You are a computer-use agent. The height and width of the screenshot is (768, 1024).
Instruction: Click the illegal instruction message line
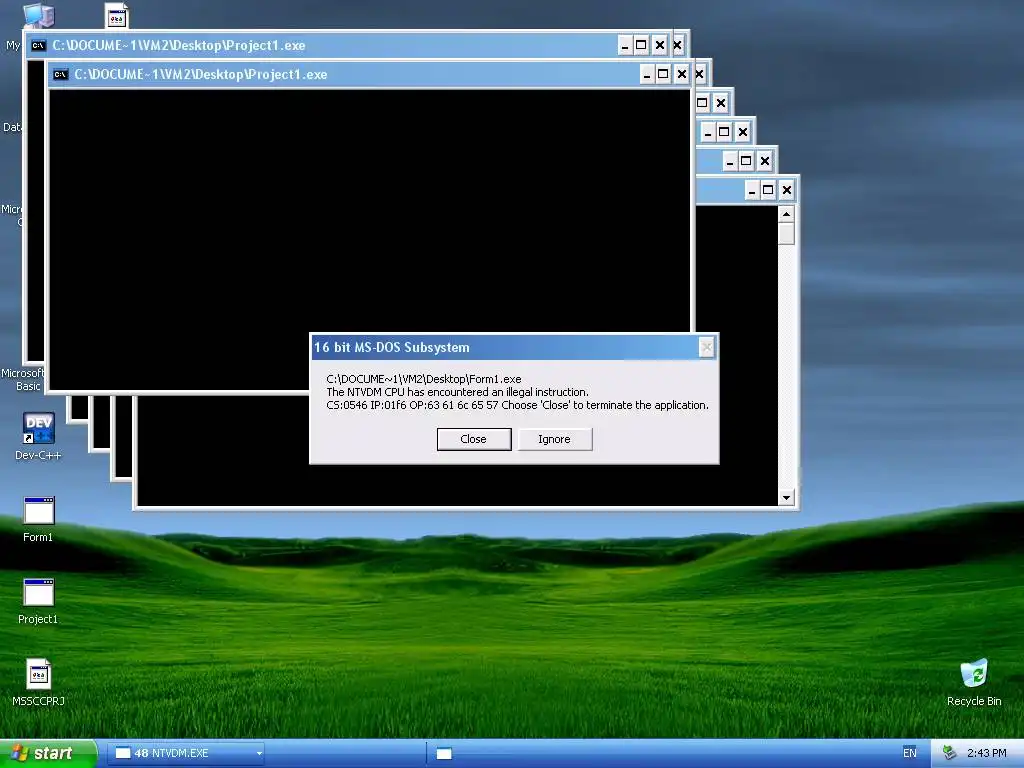pyautogui.click(x=457, y=392)
